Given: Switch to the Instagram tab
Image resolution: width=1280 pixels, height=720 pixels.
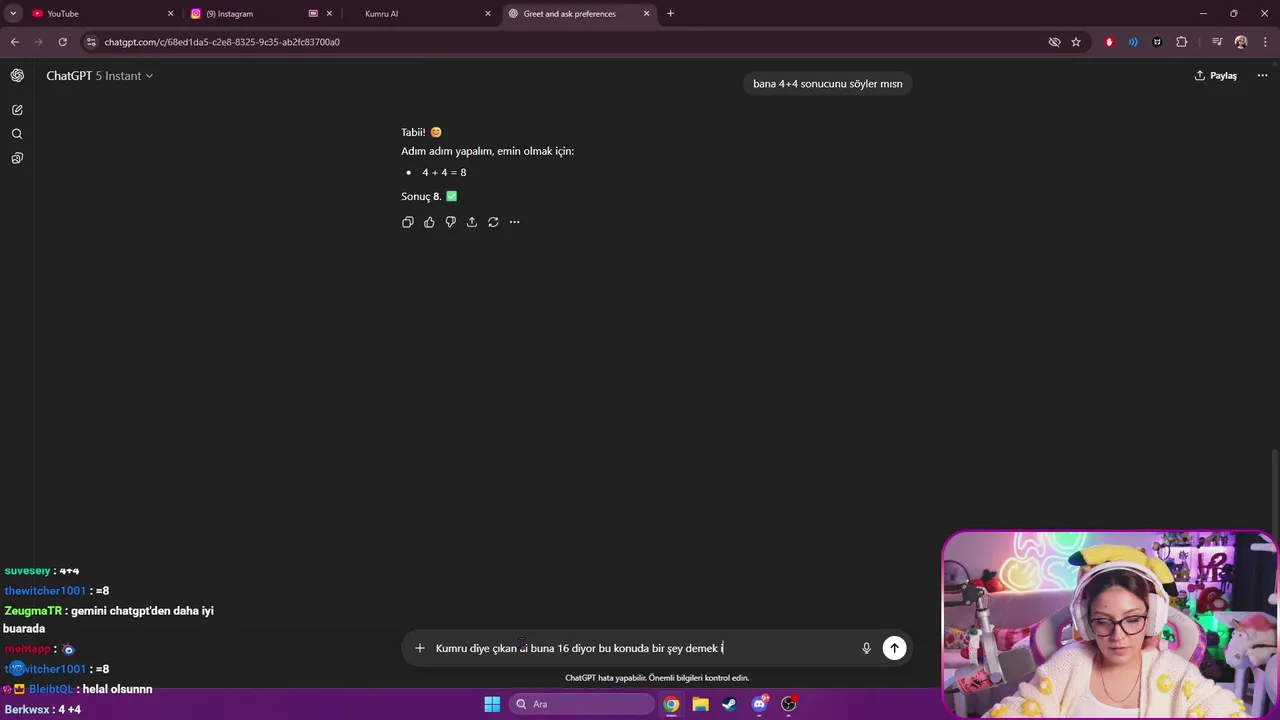Looking at the screenshot, I should pyautogui.click(x=260, y=14).
